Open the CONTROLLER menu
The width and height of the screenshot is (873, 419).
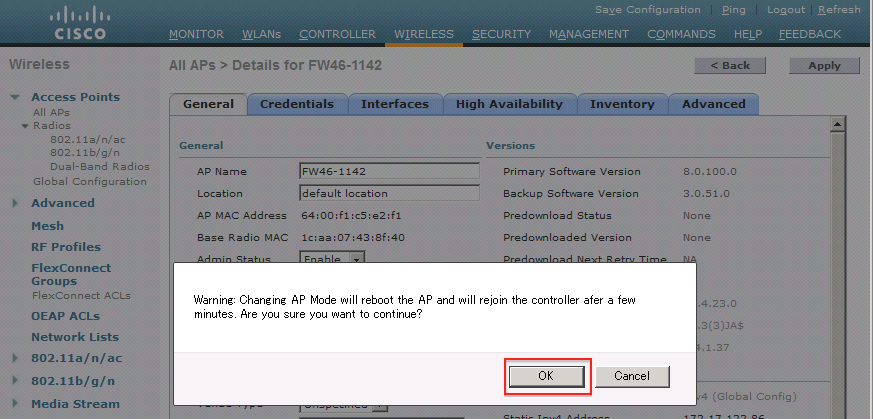[x=337, y=34]
